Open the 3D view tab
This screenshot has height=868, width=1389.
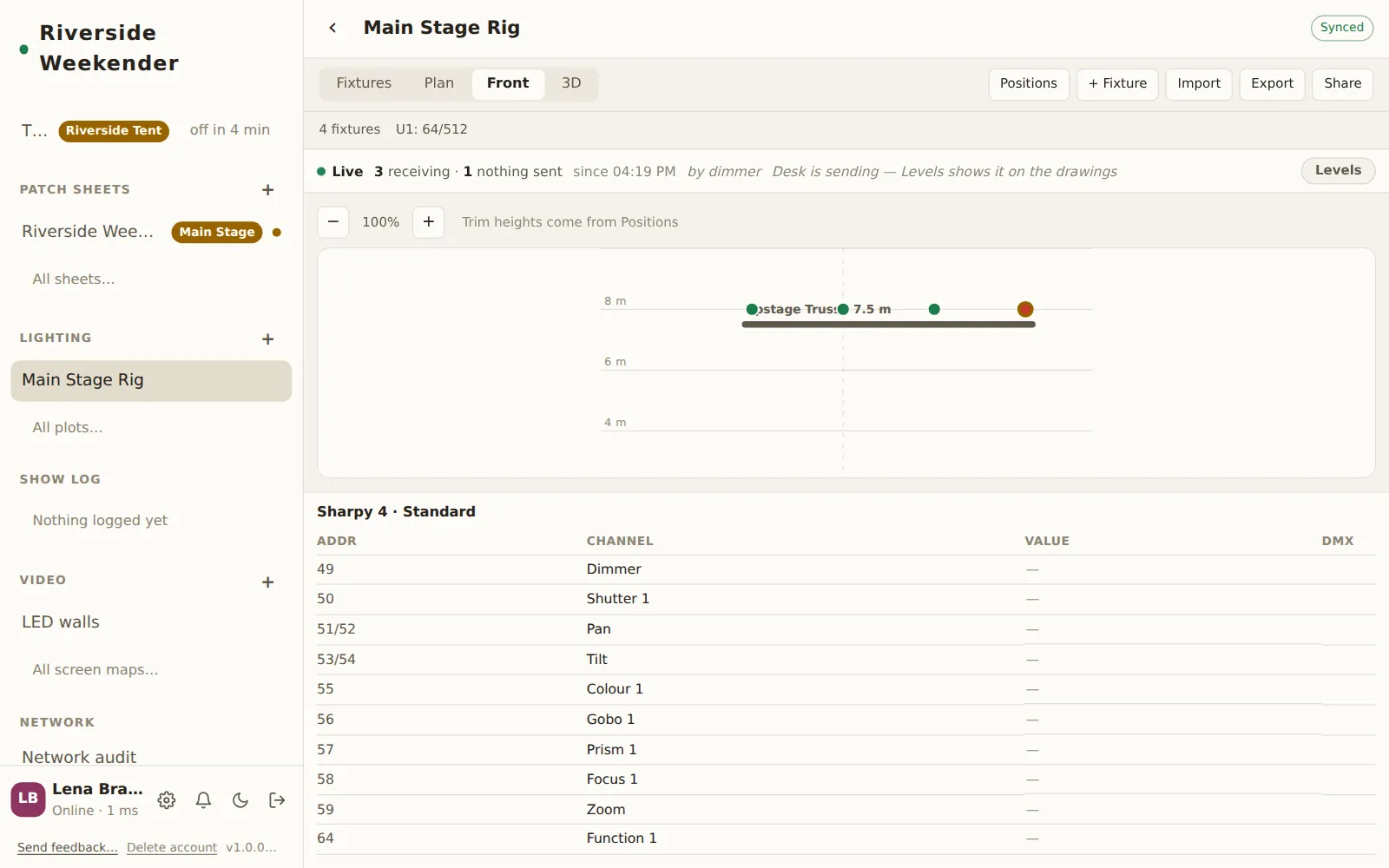pyautogui.click(x=571, y=83)
